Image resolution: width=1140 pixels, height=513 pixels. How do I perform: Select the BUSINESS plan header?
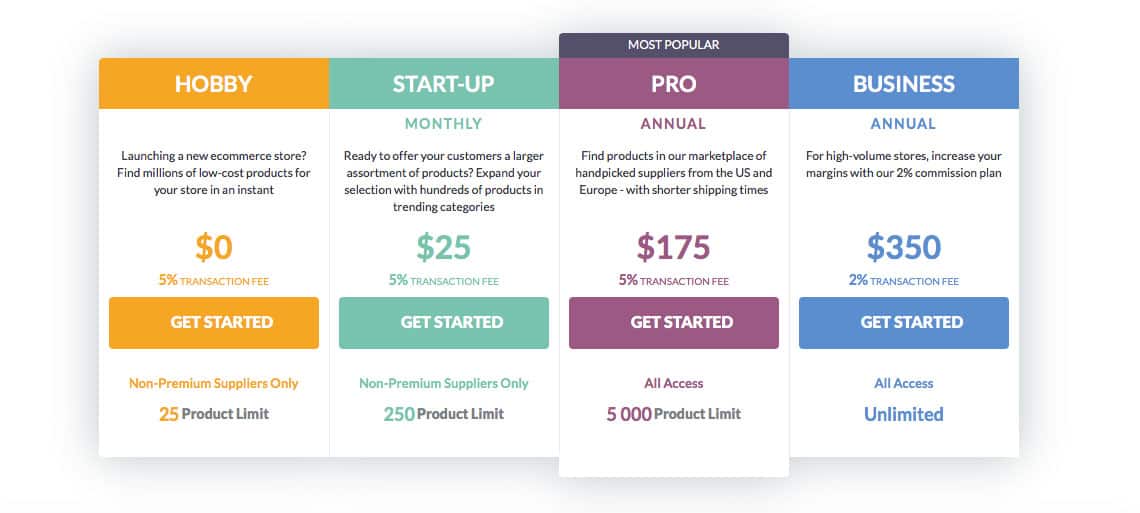pos(904,84)
